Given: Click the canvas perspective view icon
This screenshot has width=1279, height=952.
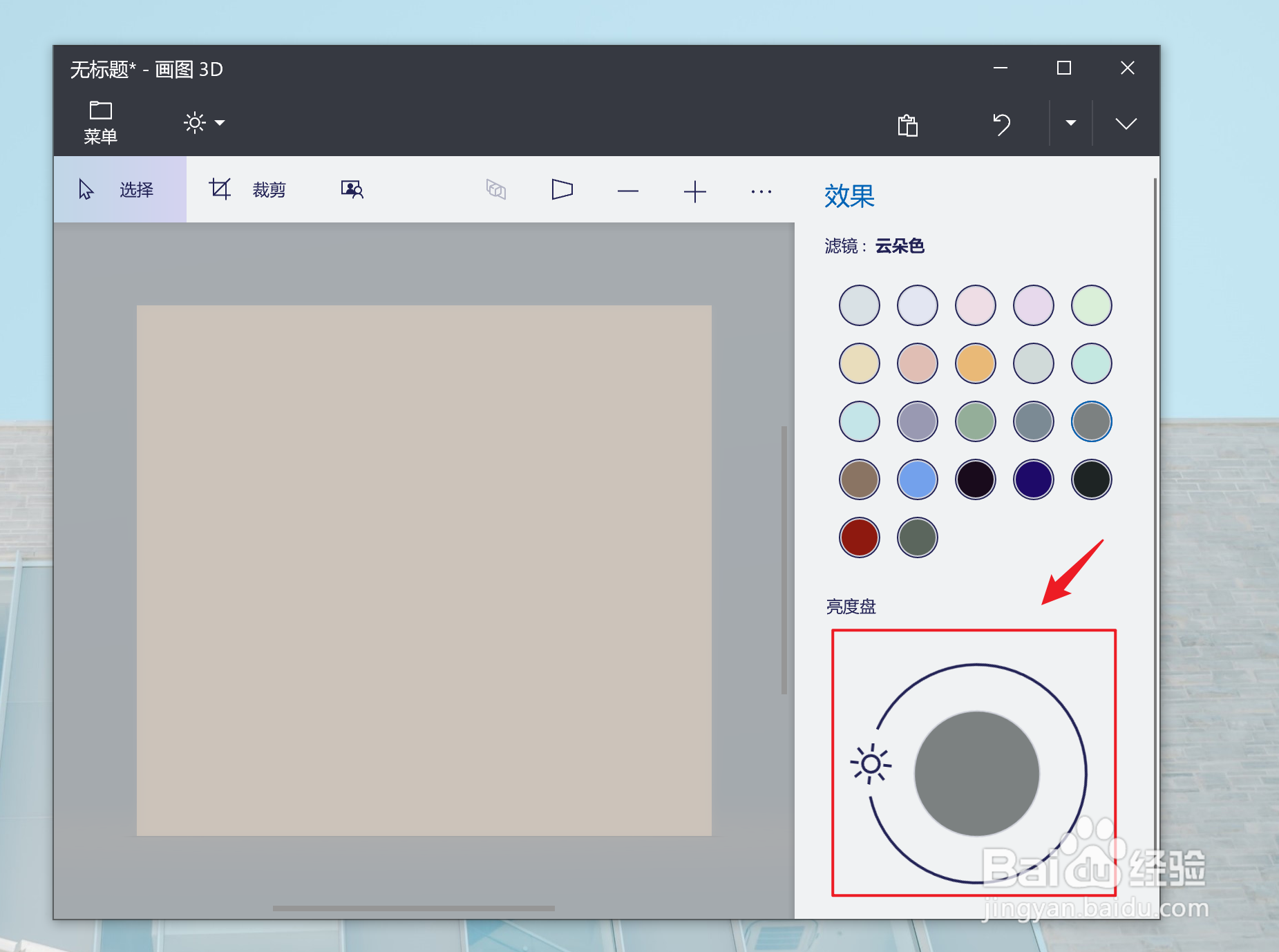Looking at the screenshot, I should click(x=562, y=189).
